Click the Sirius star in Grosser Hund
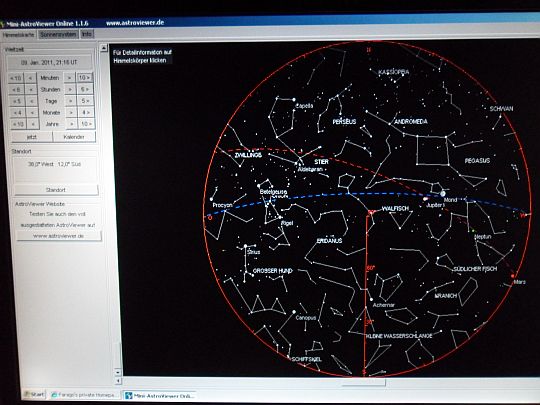540x405 pixels. 245,247
